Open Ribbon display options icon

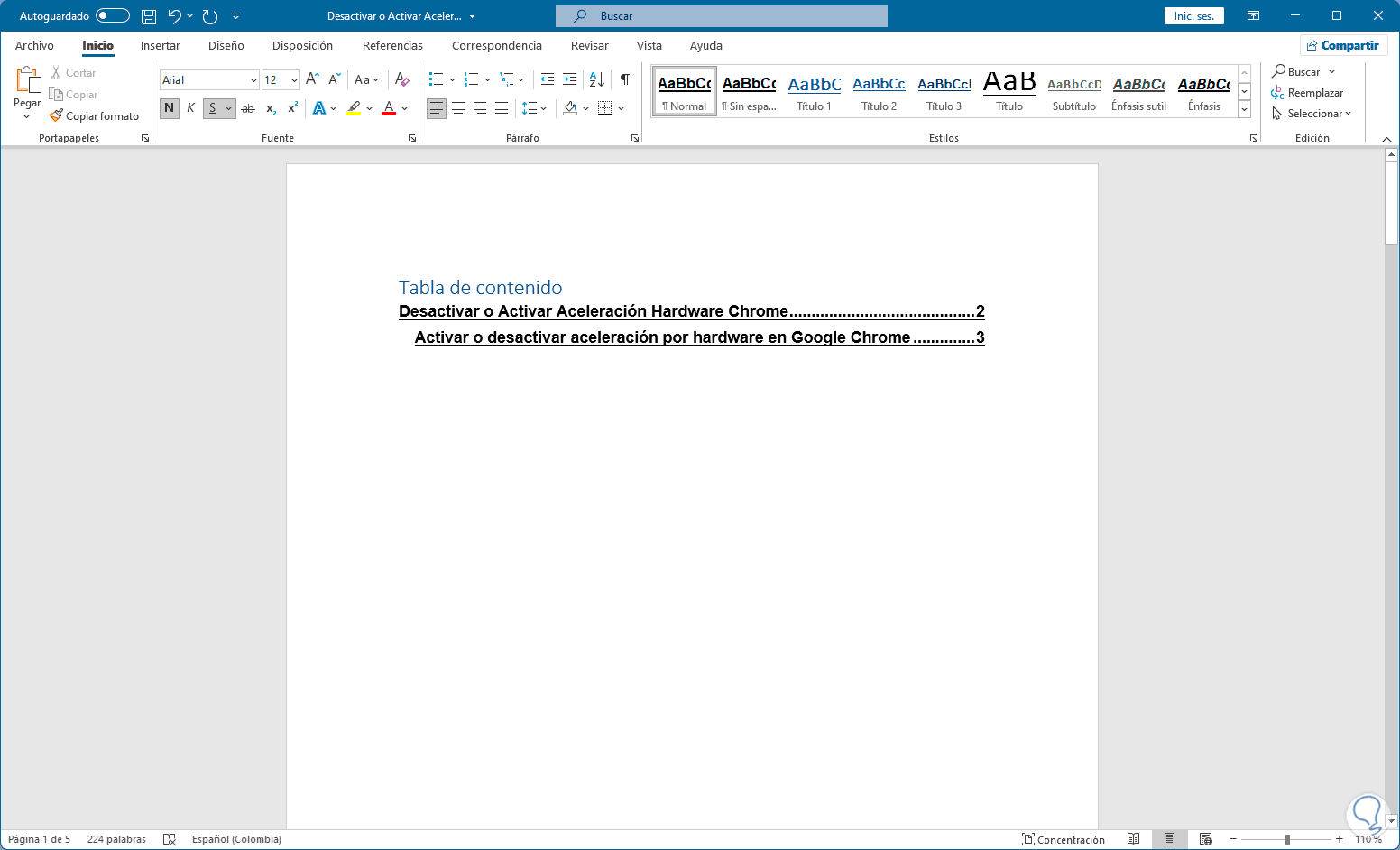[x=1253, y=16]
